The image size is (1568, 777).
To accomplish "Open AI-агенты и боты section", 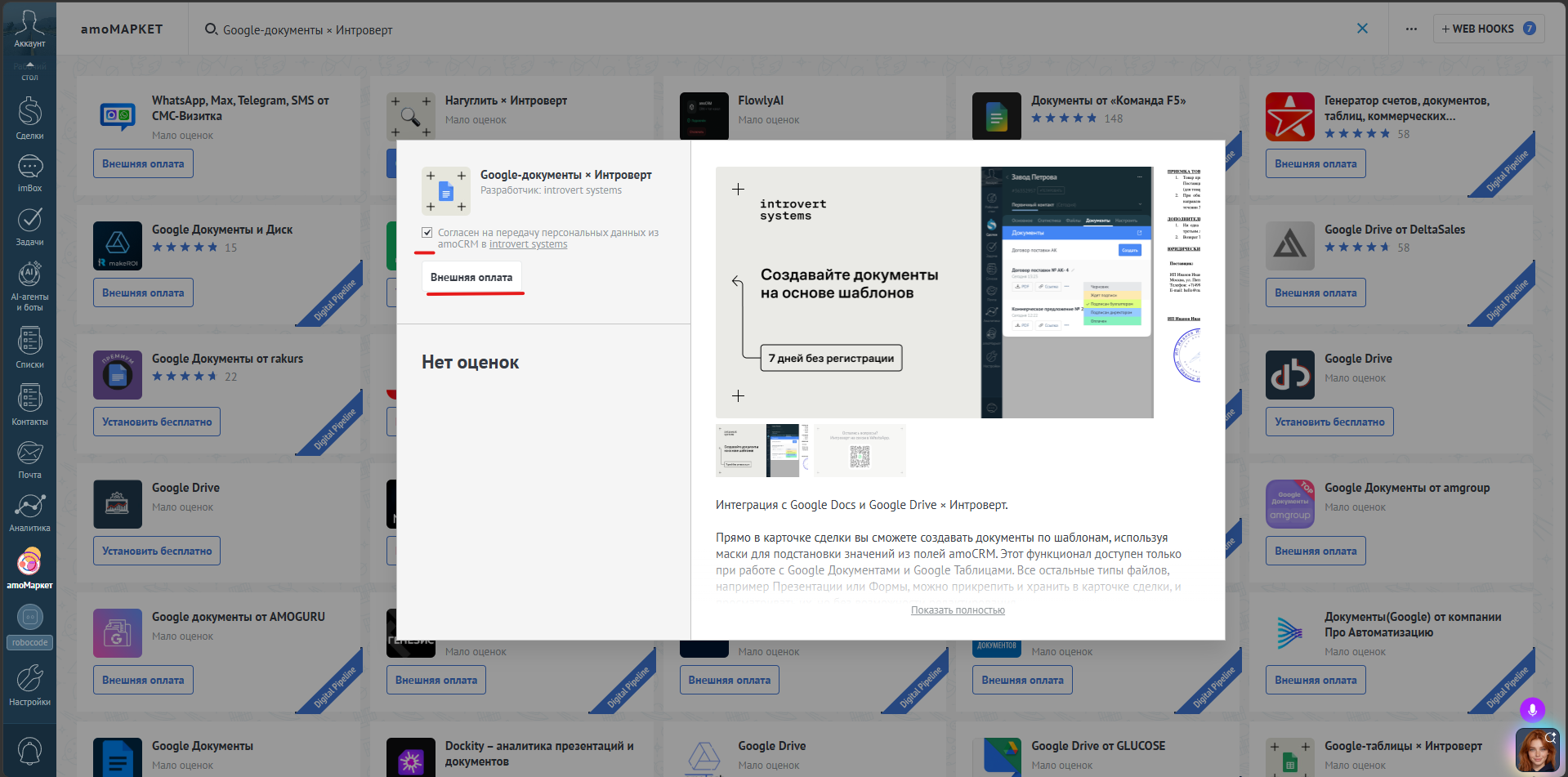I will click(x=29, y=286).
